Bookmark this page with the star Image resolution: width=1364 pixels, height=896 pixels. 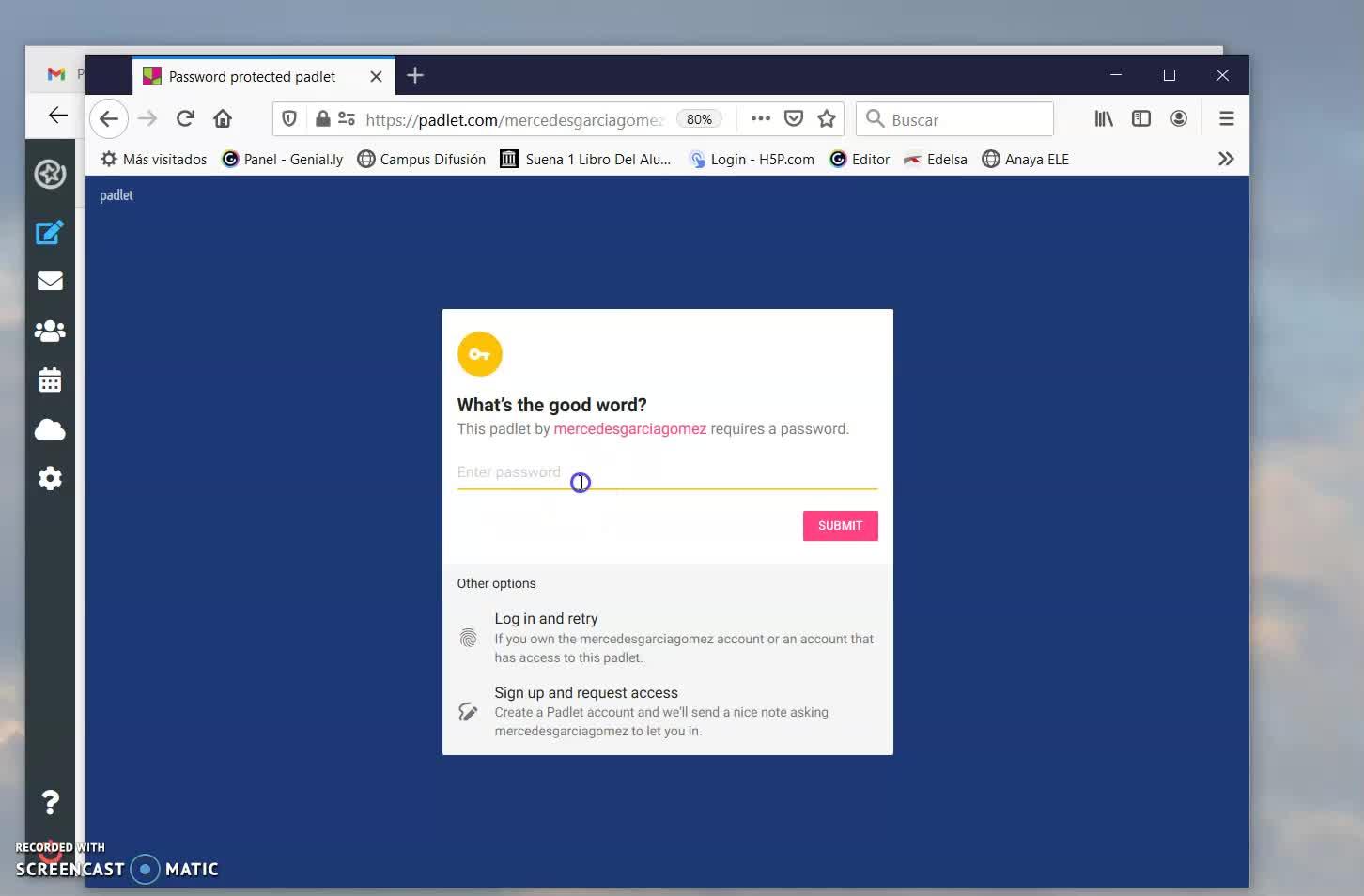click(x=827, y=118)
